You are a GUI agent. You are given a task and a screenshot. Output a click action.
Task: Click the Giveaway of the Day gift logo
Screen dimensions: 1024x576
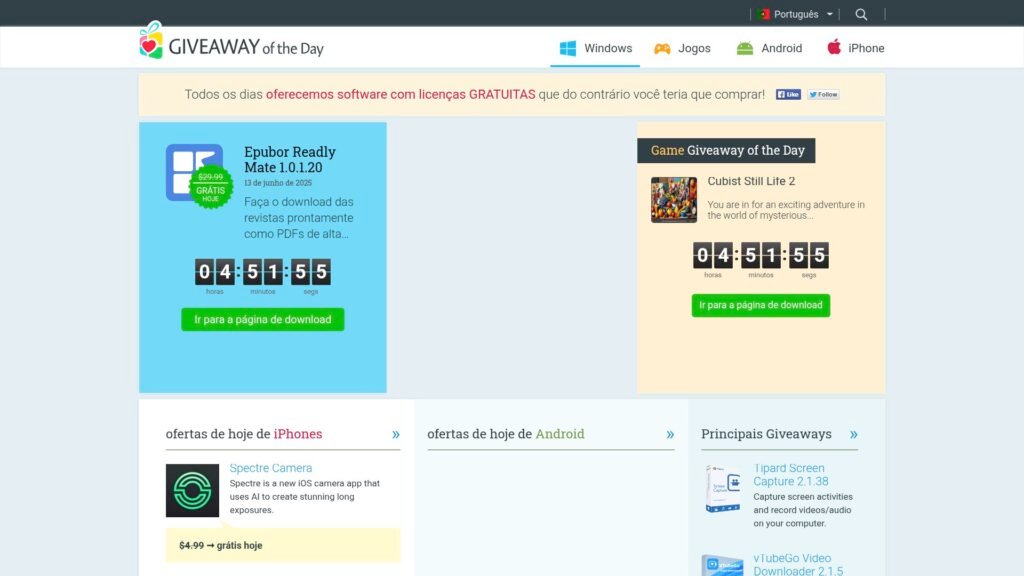pos(151,40)
